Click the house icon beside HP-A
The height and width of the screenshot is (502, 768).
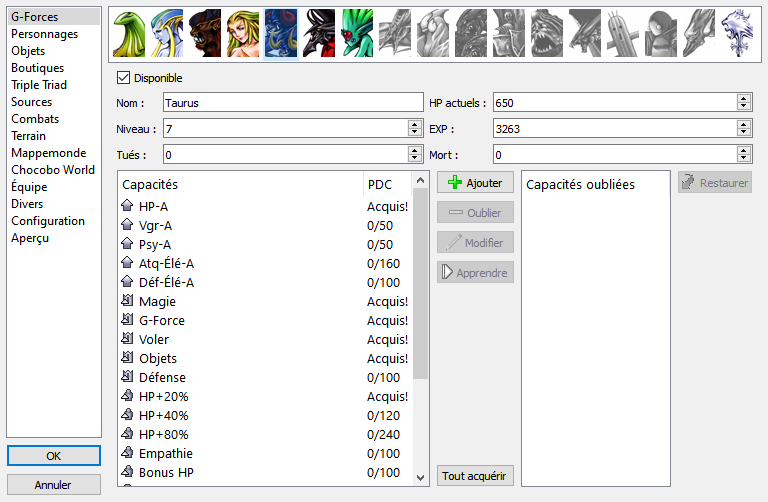[x=127, y=206]
